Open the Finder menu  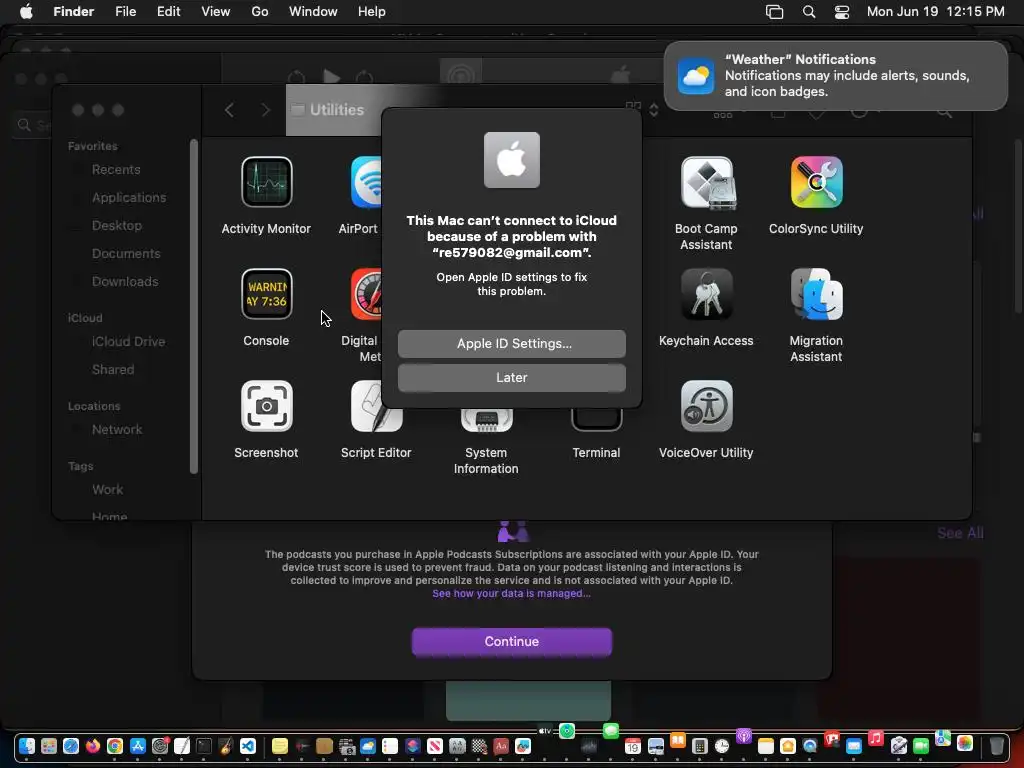[x=73, y=12]
